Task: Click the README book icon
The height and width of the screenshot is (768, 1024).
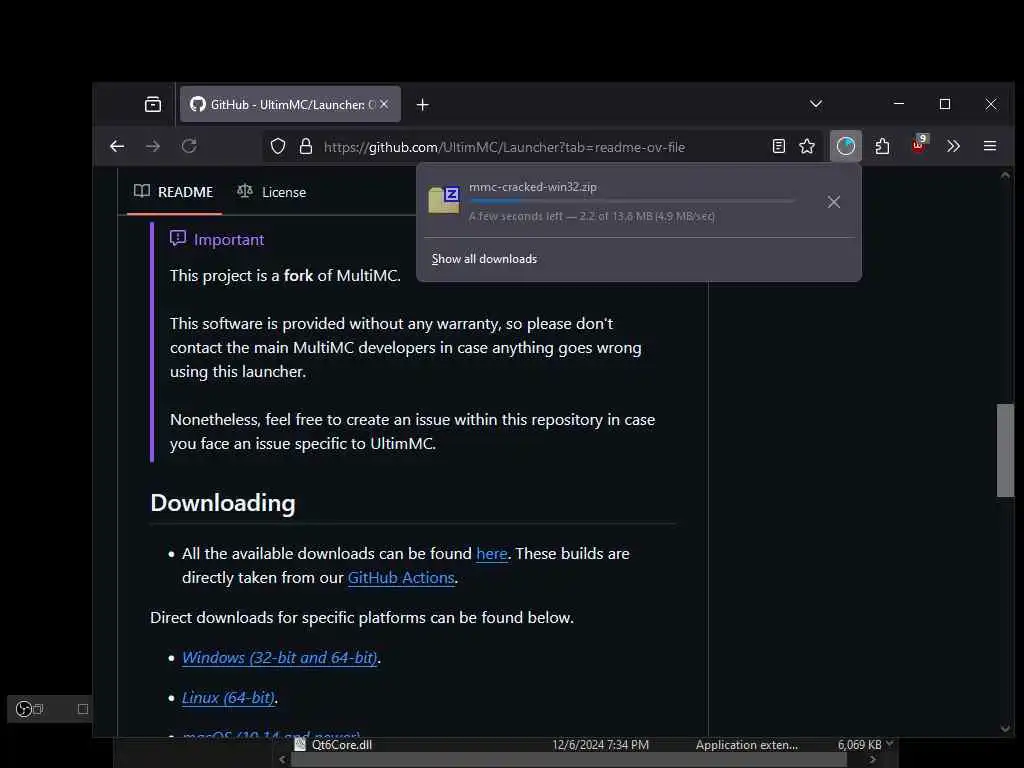Action: [142, 191]
